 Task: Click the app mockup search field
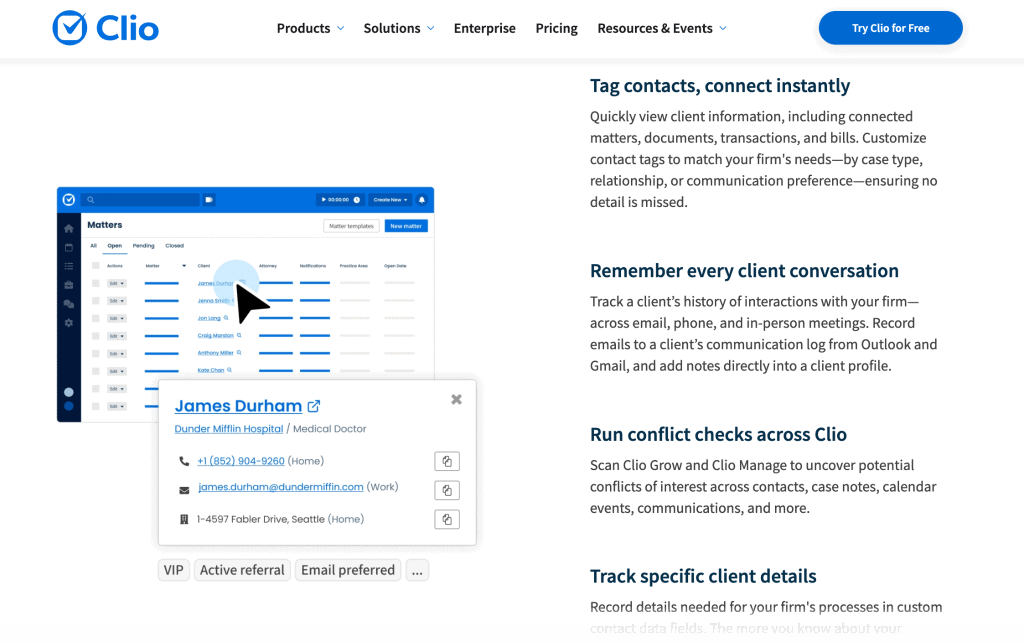click(141, 200)
